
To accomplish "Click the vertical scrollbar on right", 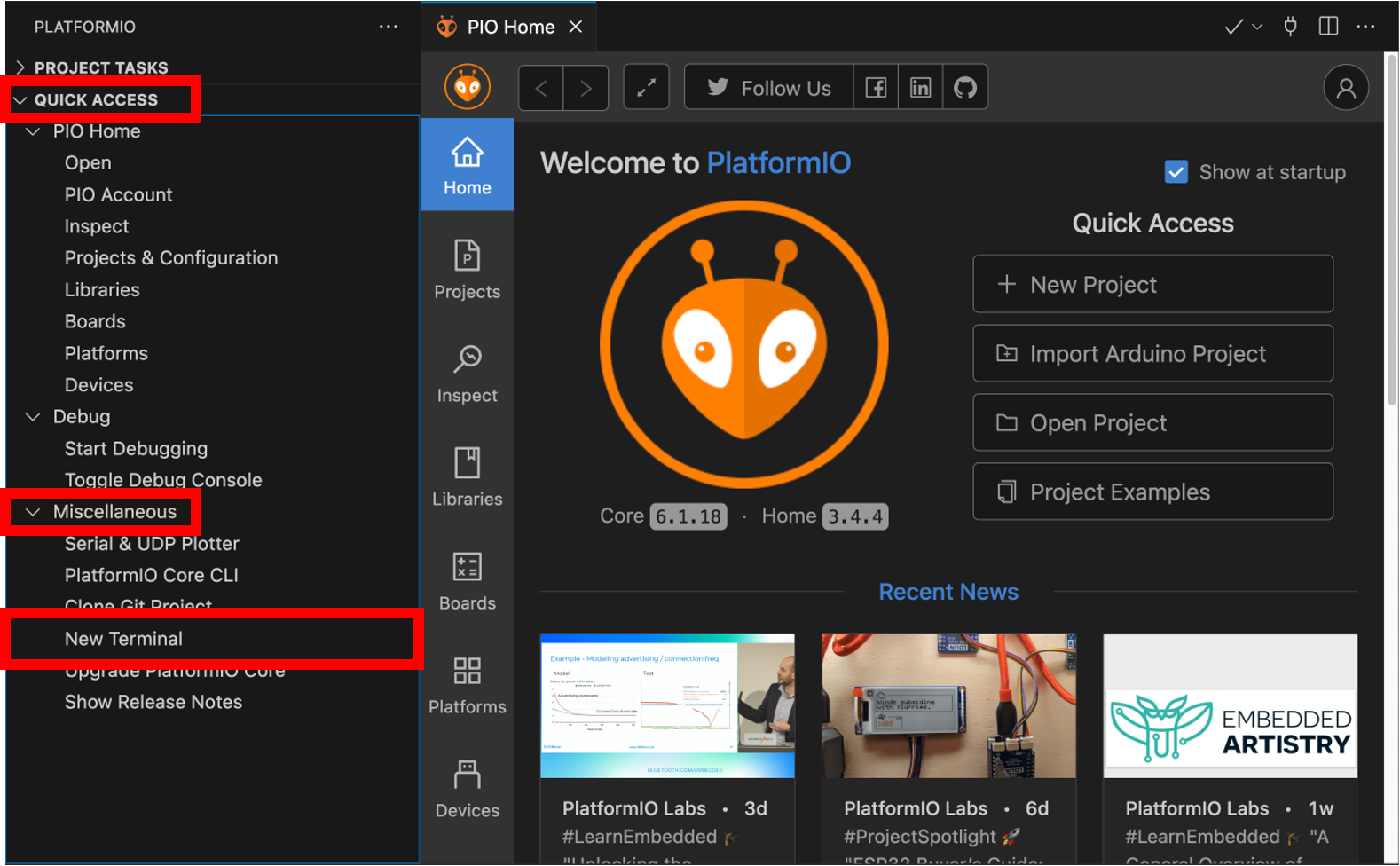I will click(1391, 231).
